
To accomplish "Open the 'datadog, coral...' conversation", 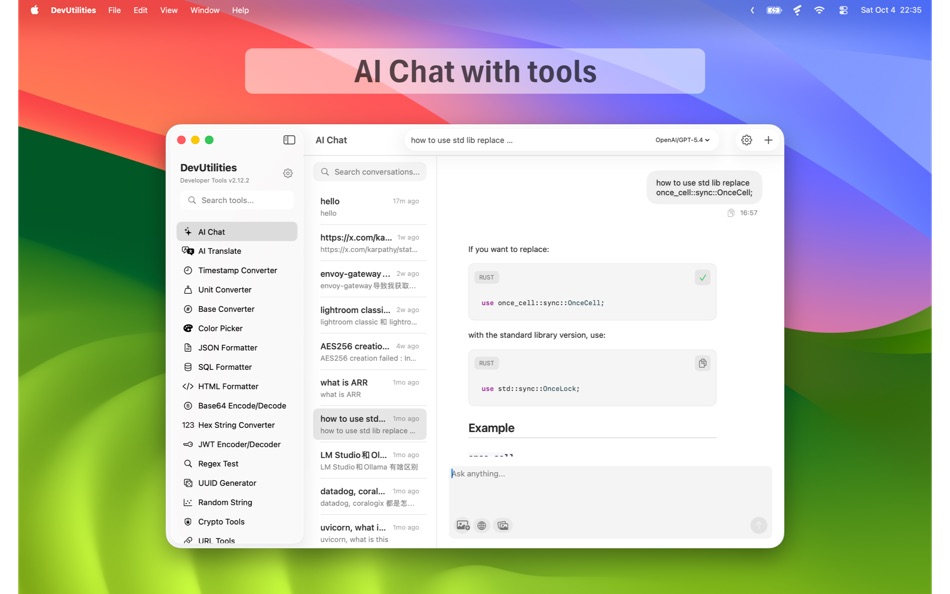I will (370, 497).
